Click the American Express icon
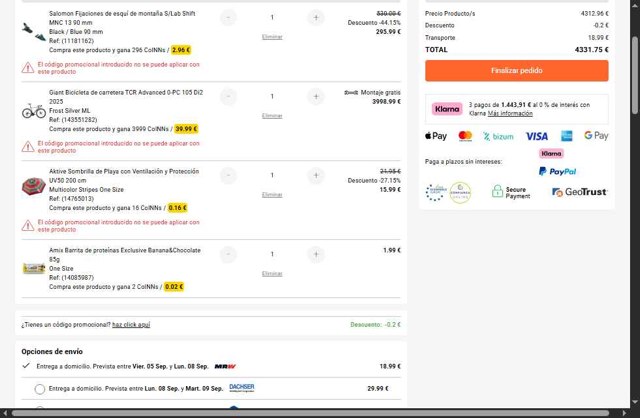This screenshot has height=418, width=640. point(567,136)
